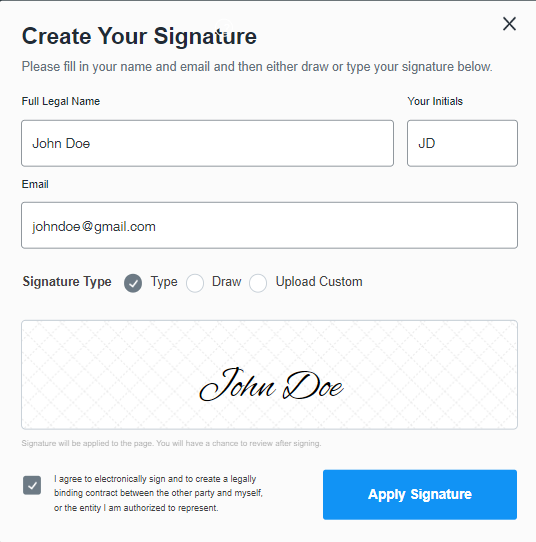Click the "Create Your Signature" dialog title
The height and width of the screenshot is (542, 536).
click(x=139, y=36)
